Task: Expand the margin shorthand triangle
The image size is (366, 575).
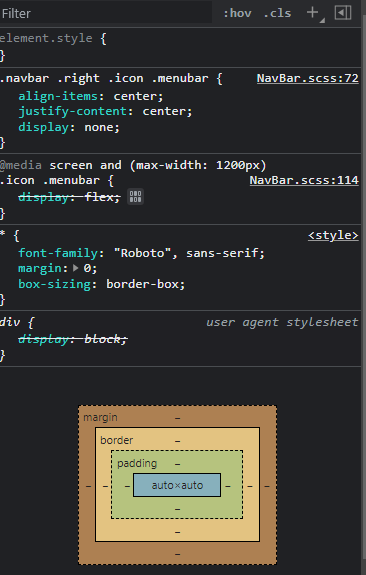Action: [76, 268]
